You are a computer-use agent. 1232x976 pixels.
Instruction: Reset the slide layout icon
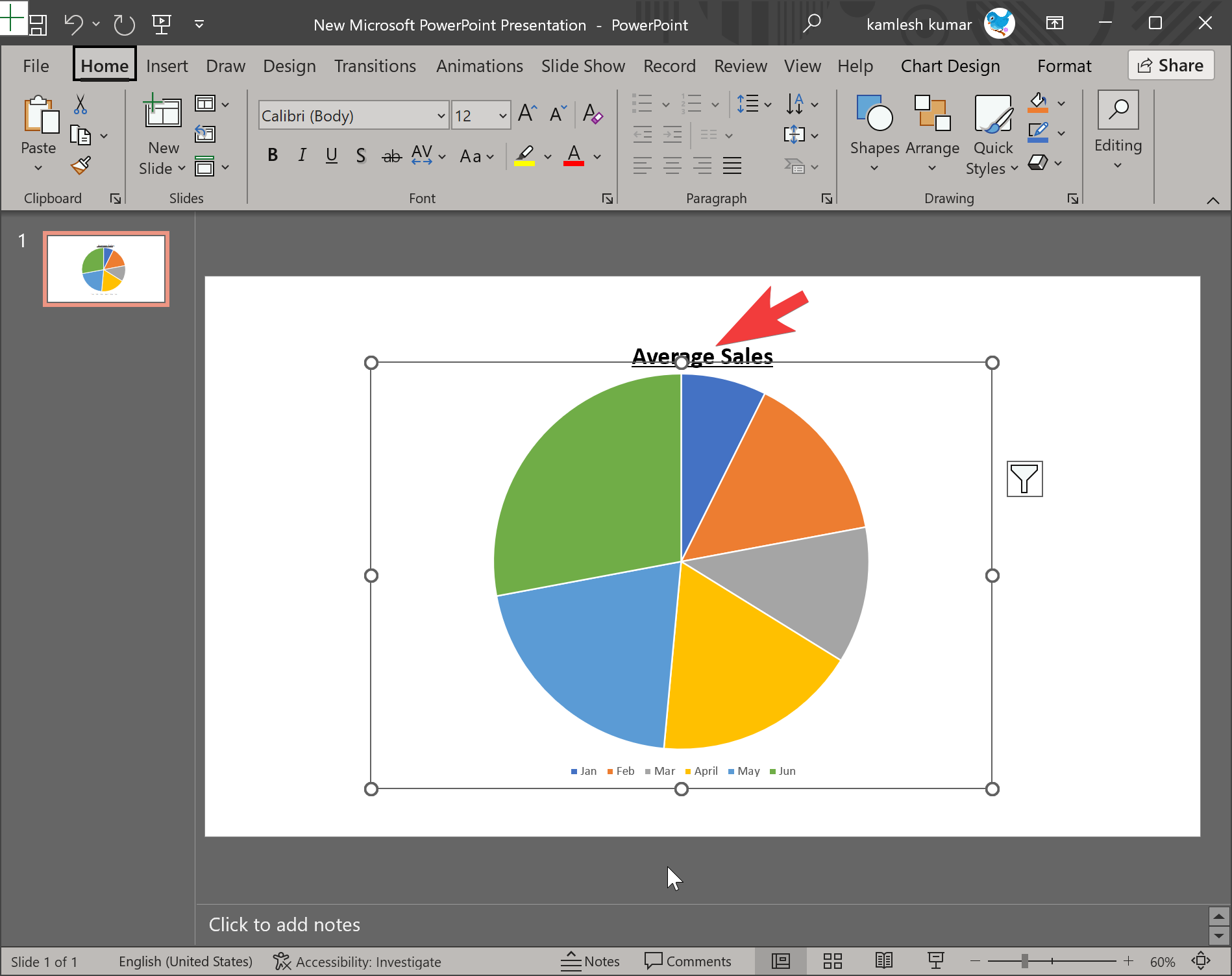(x=205, y=134)
